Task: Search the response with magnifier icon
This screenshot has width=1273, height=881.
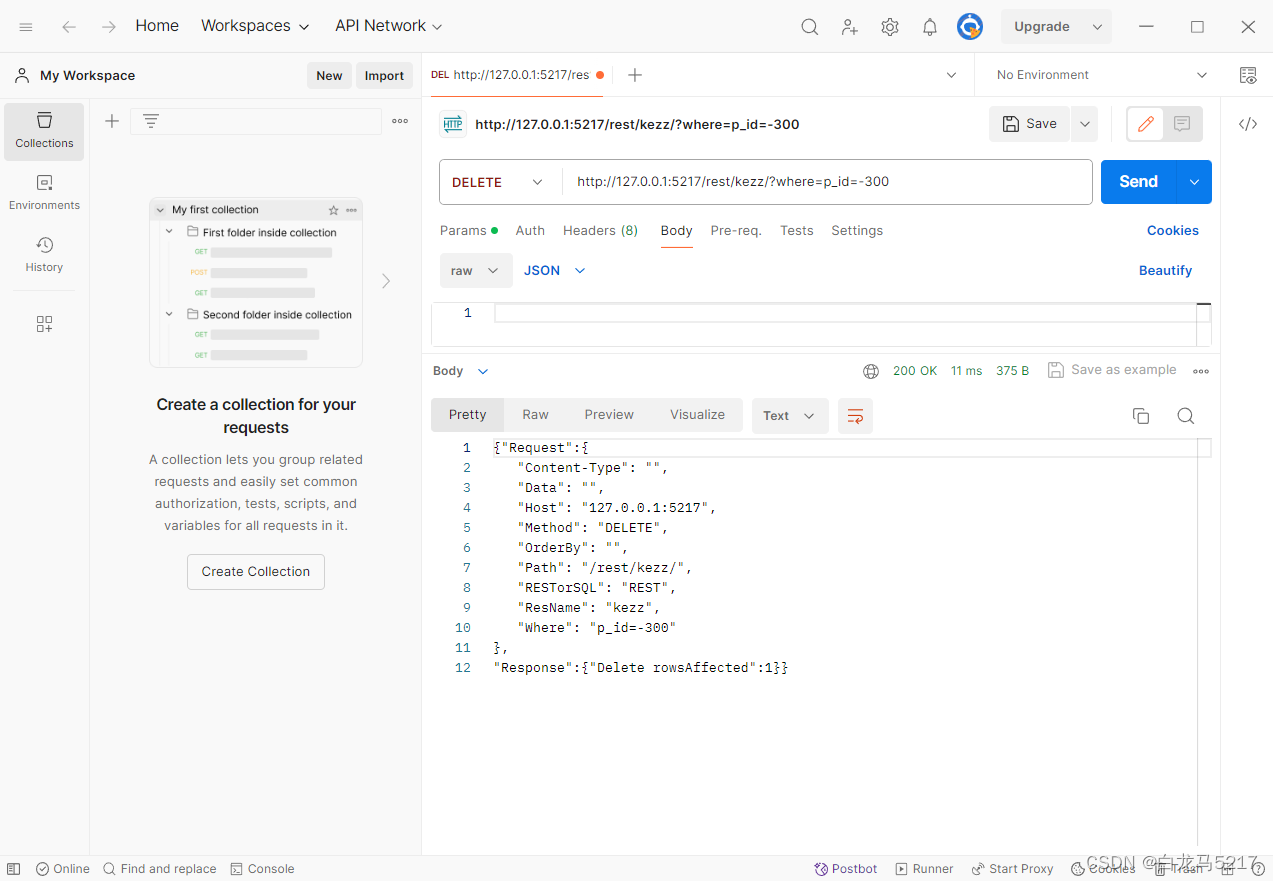Action: [x=1186, y=416]
